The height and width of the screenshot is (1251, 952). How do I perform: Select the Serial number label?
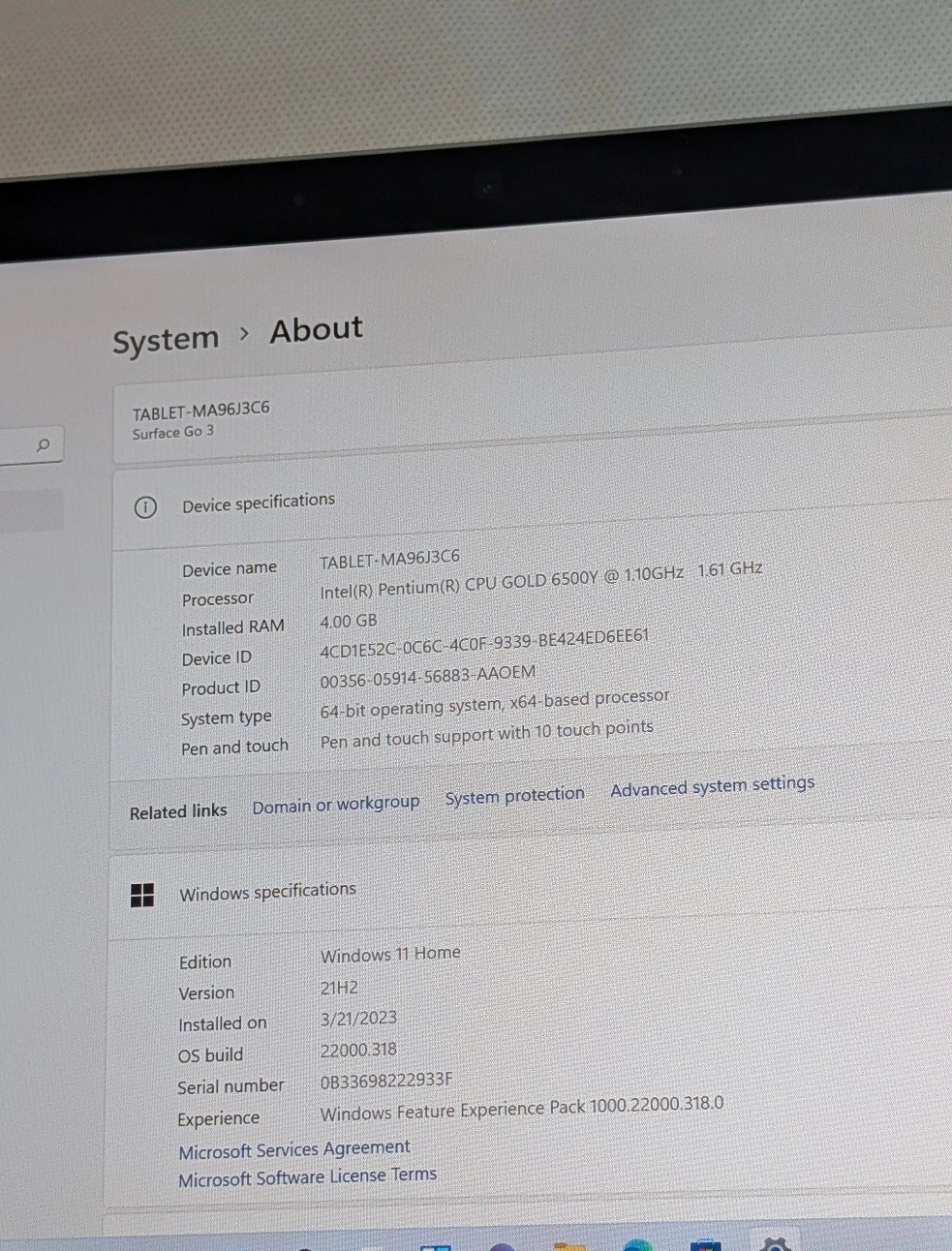point(230,1086)
